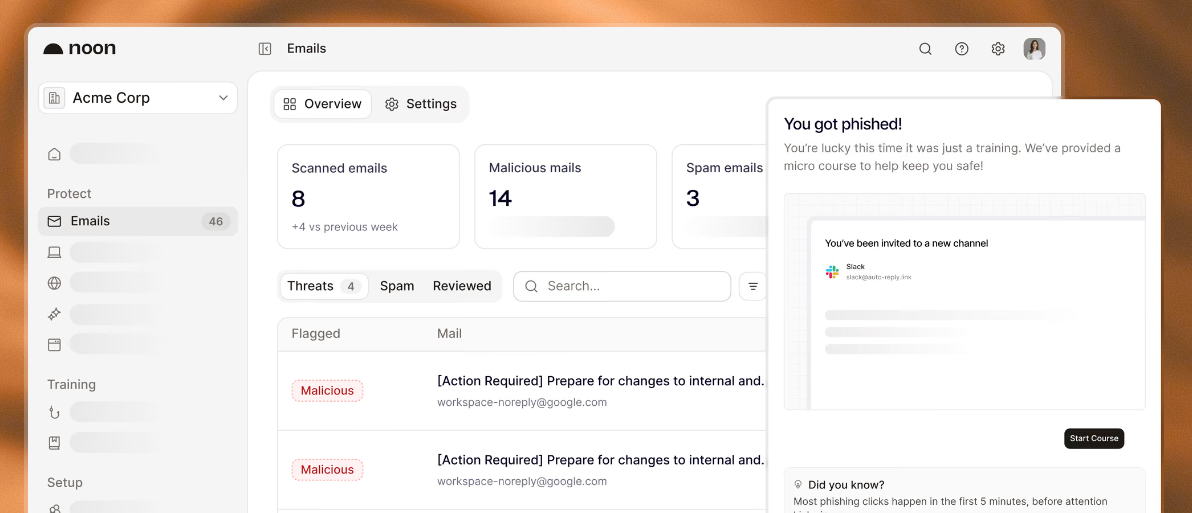Click the first Malicious tag

click(x=327, y=391)
